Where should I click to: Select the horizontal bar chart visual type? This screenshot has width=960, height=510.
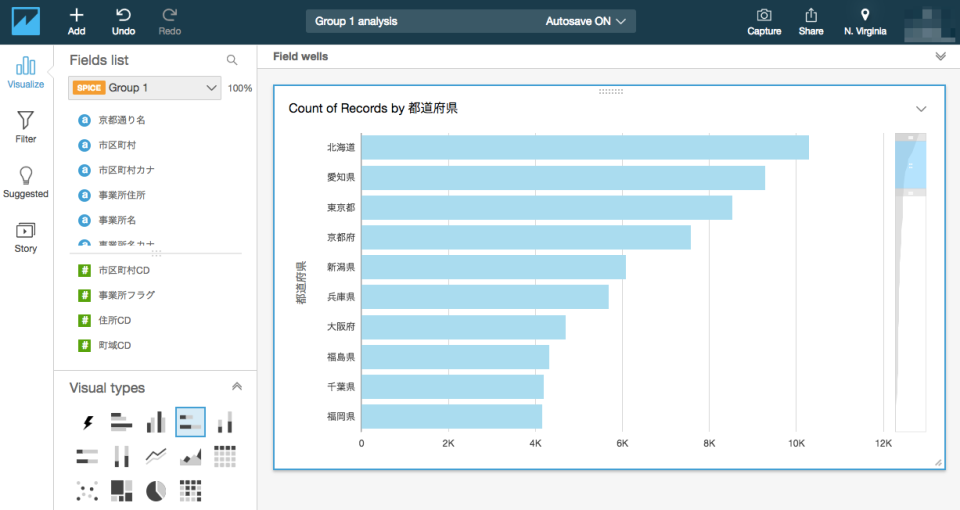tap(121, 422)
